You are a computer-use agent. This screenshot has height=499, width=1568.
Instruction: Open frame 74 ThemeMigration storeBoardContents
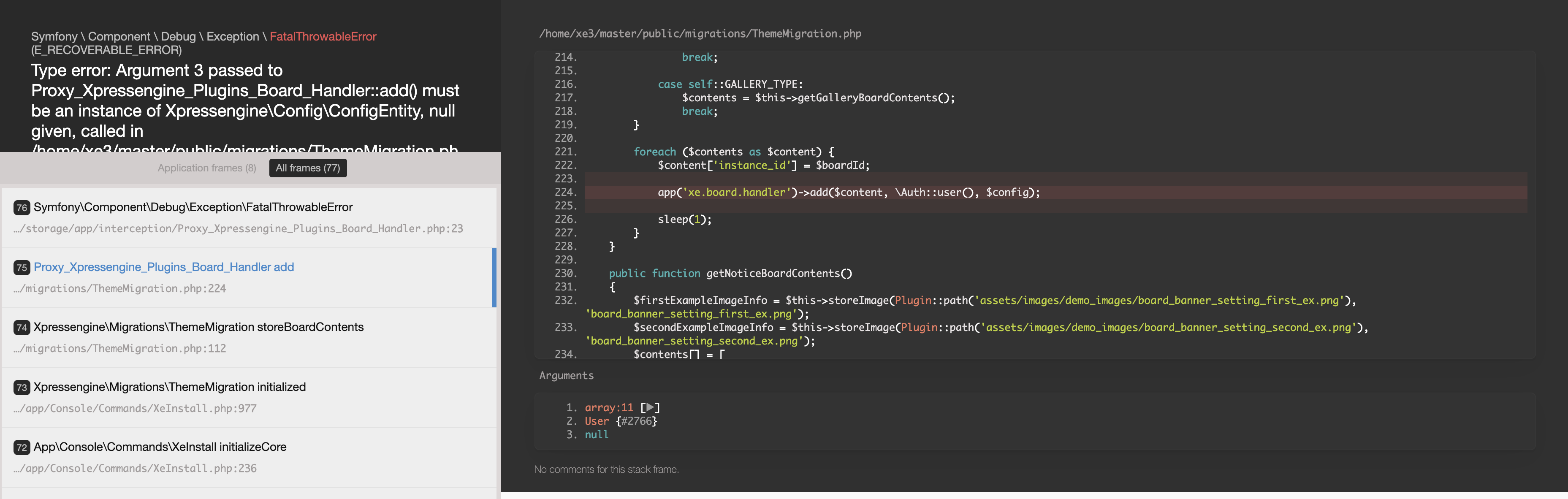tap(248, 337)
